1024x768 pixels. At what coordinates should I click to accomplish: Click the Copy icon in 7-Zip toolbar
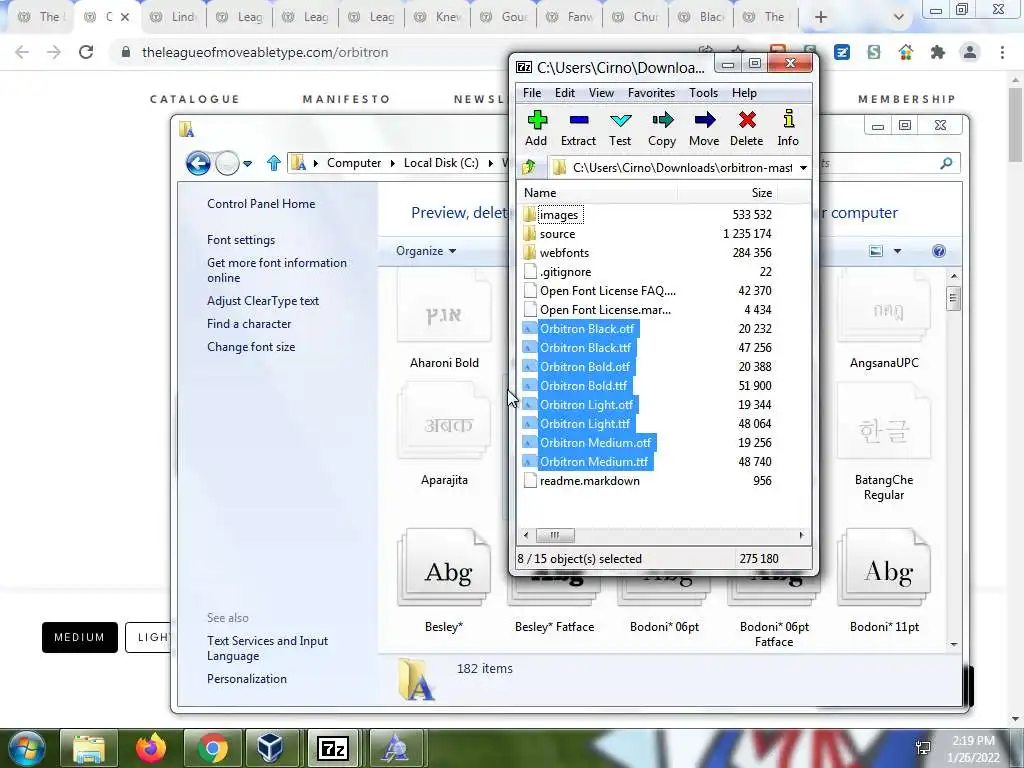tap(662, 128)
